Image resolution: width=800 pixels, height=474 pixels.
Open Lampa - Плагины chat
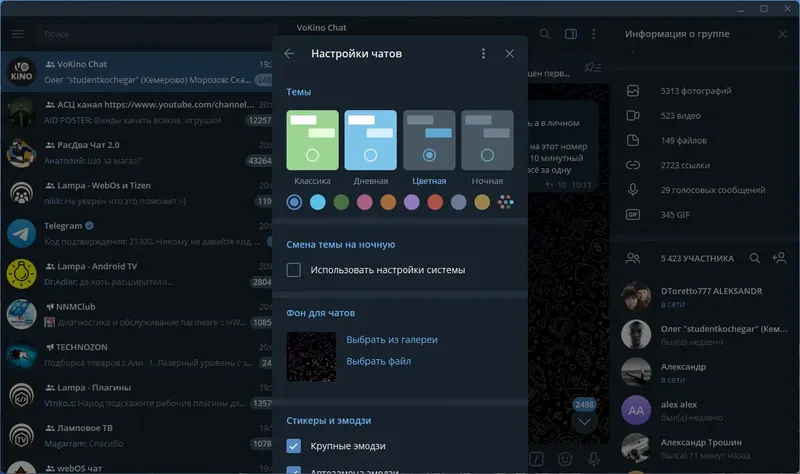137,395
